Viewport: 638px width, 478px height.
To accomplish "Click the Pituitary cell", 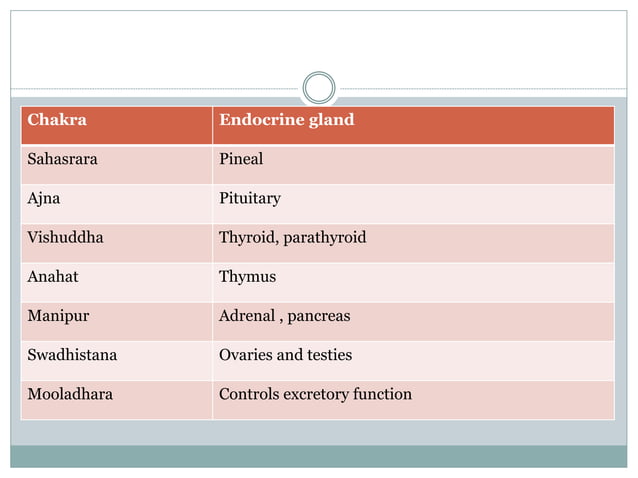I will pyautogui.click(x=250, y=198).
